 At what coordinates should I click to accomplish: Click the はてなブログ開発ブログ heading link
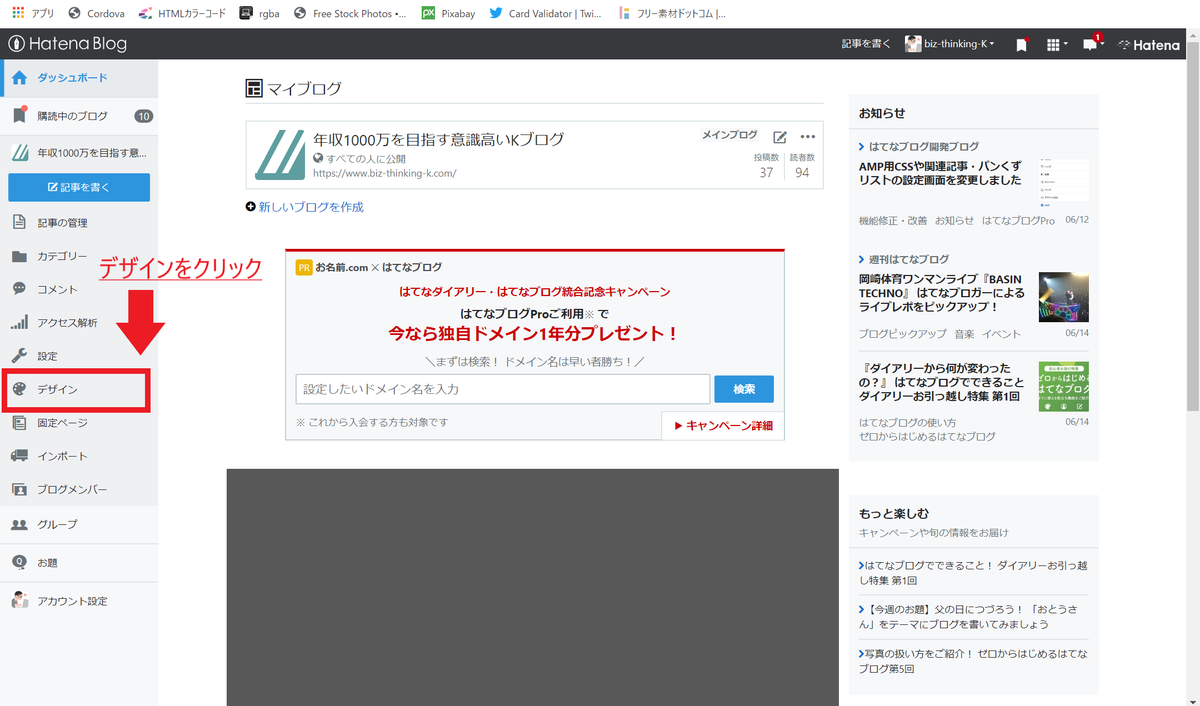924,146
